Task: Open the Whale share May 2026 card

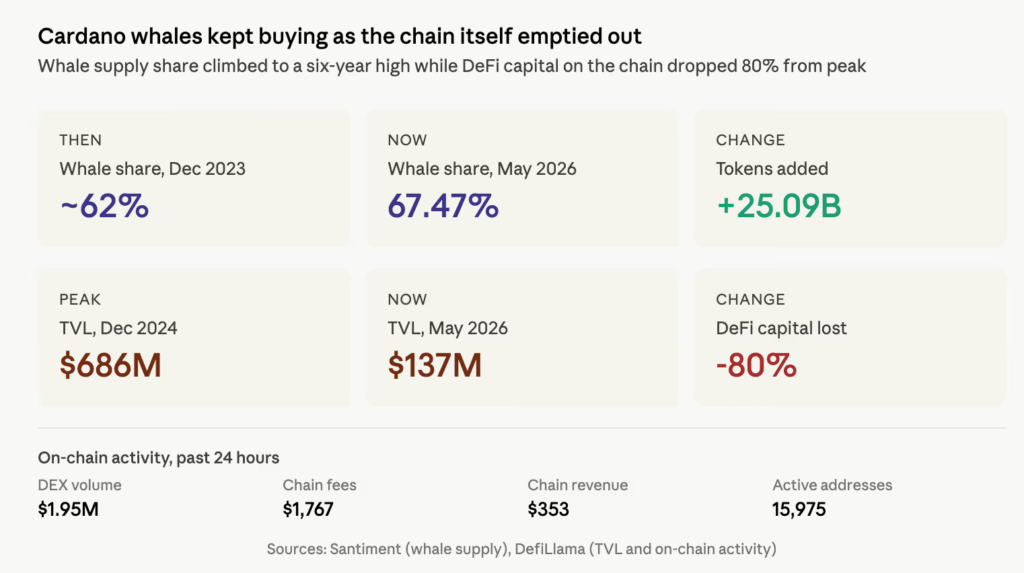Action: 522,178
